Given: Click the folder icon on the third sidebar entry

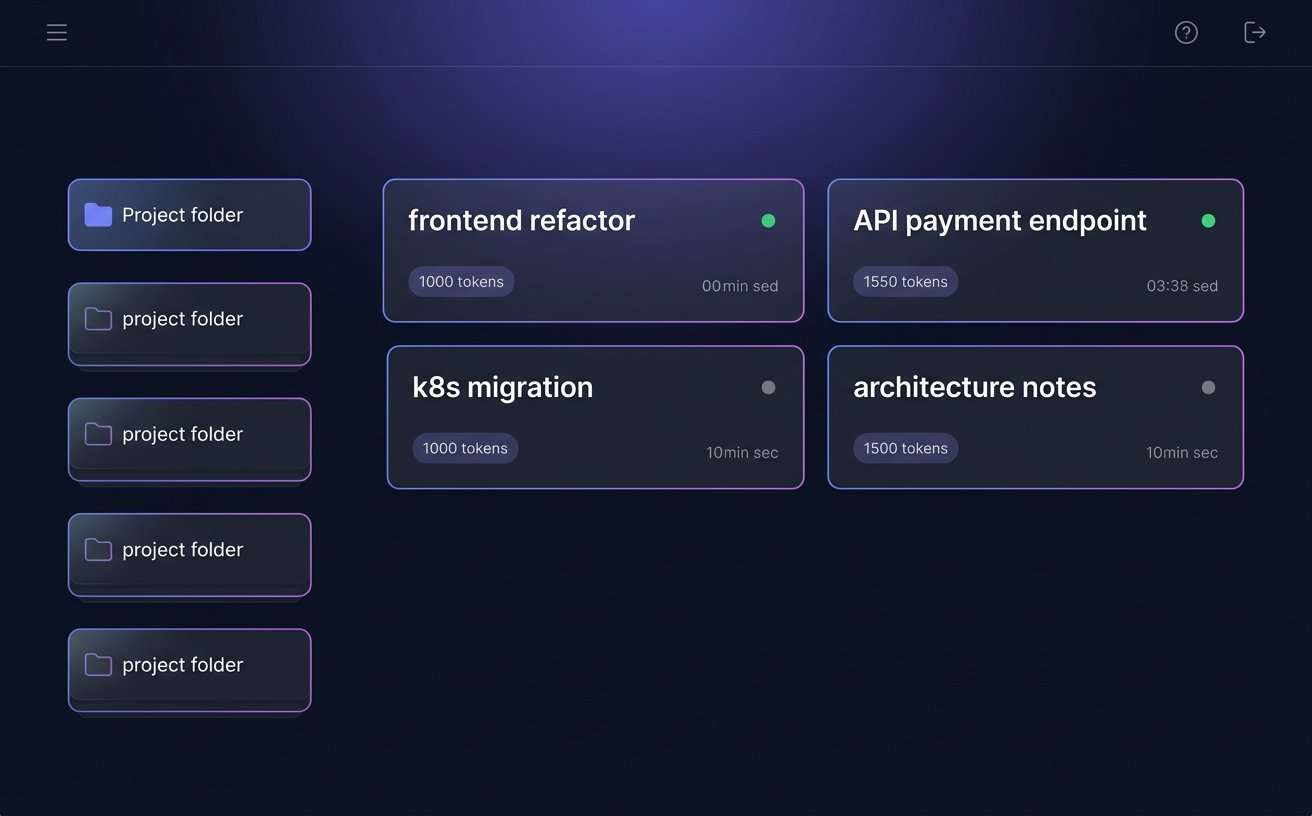Looking at the screenshot, I should [x=97, y=433].
